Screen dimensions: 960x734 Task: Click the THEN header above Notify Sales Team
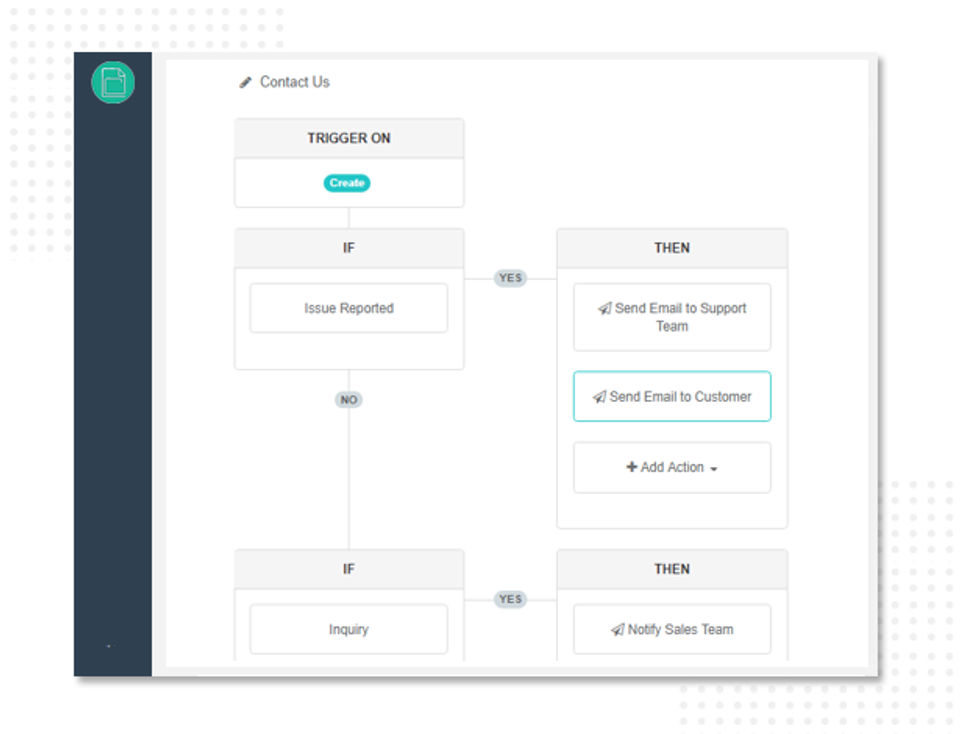(672, 569)
